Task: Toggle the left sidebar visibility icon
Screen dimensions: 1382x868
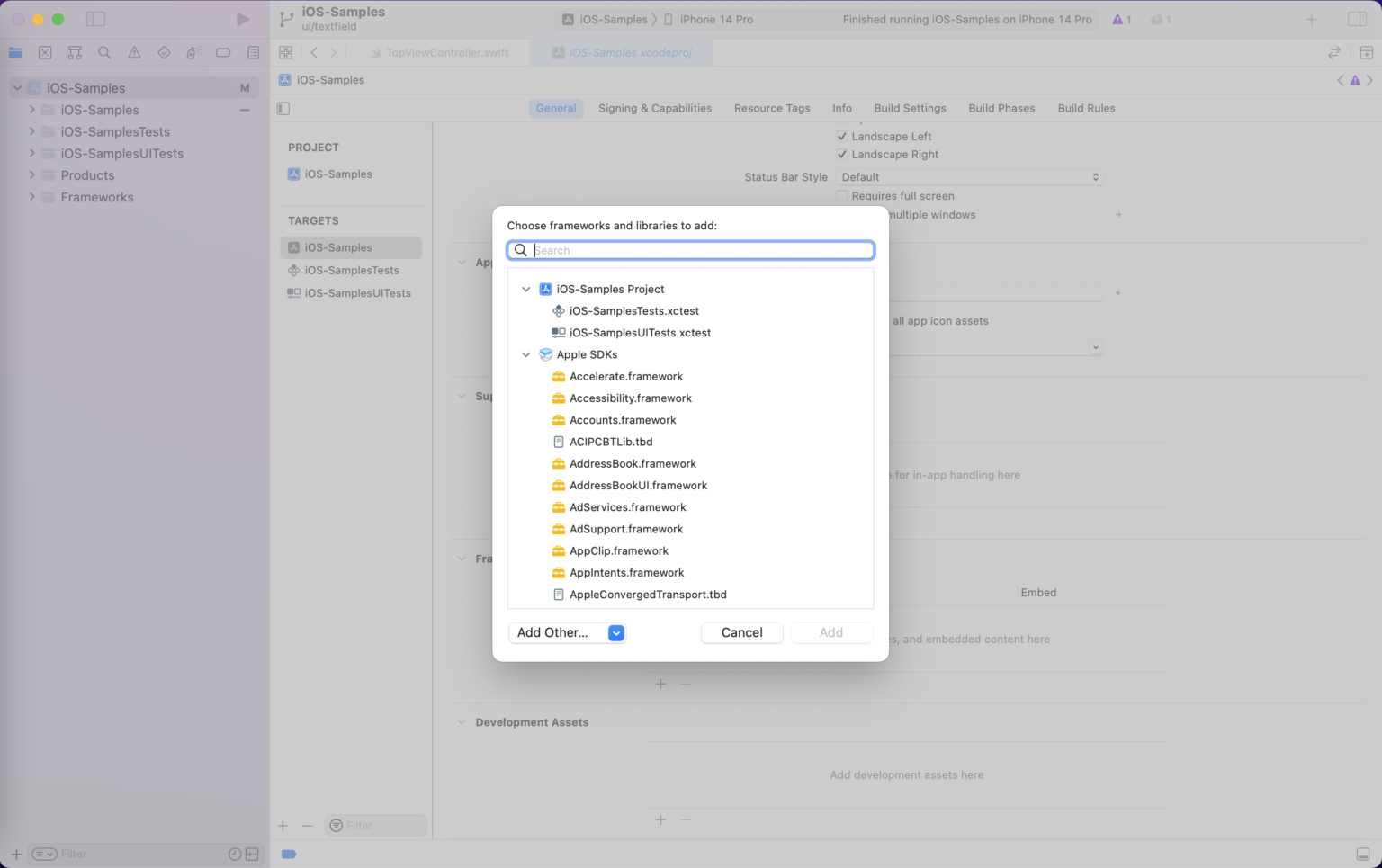Action: tap(95, 18)
